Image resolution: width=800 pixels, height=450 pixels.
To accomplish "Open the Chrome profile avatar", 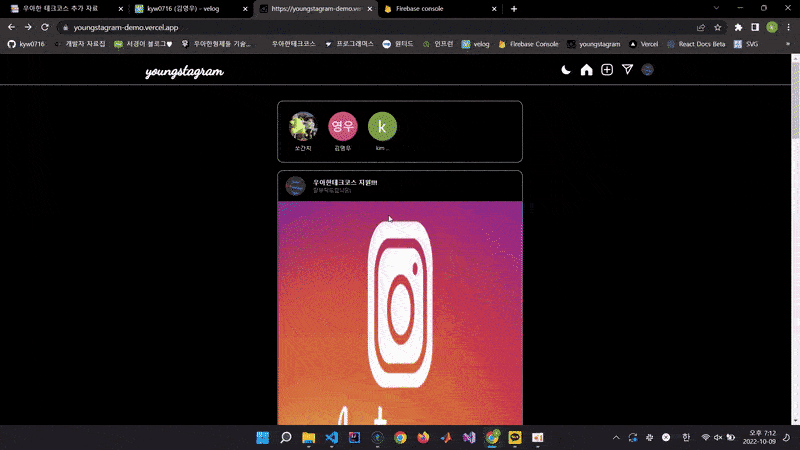I will tap(772, 28).
